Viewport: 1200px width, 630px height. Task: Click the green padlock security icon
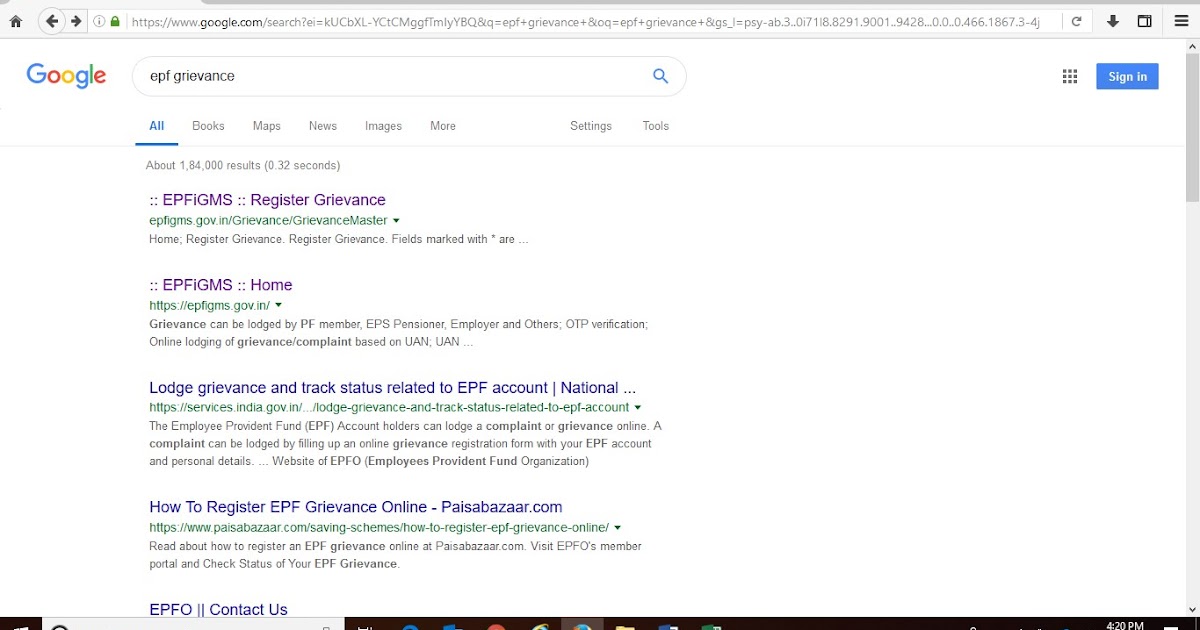pyautogui.click(x=115, y=21)
